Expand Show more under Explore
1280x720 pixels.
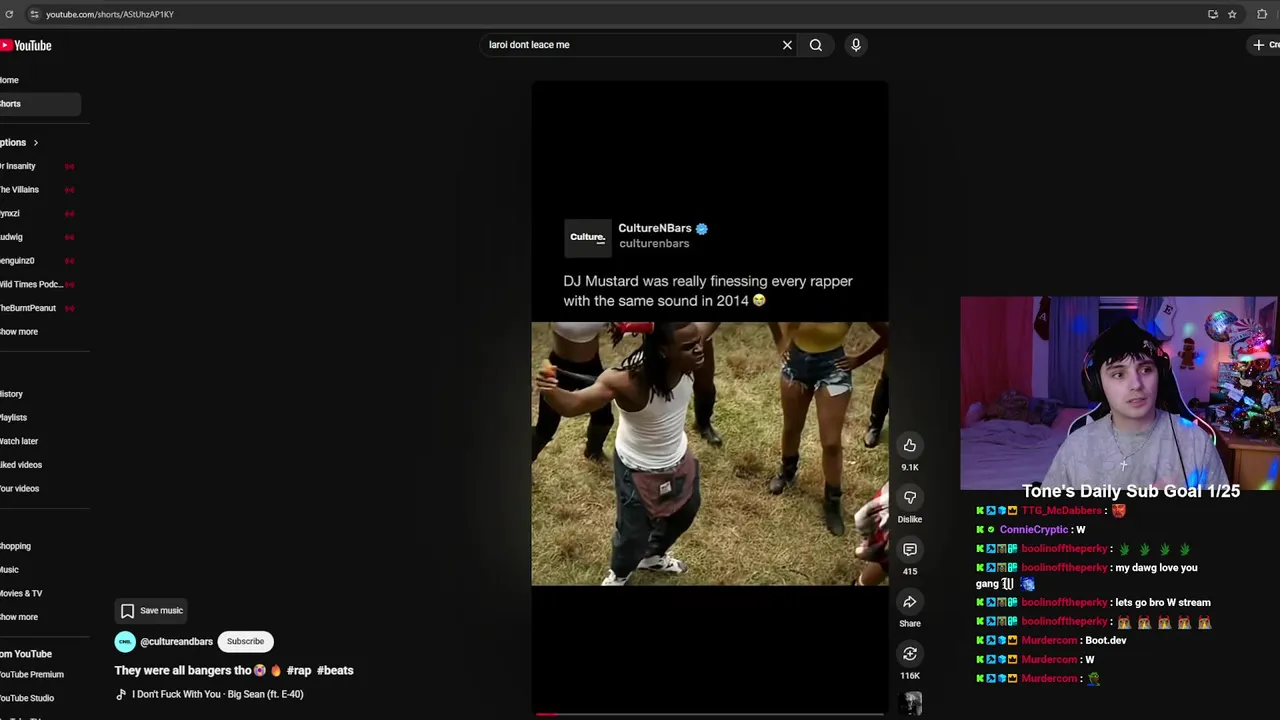pos(19,617)
